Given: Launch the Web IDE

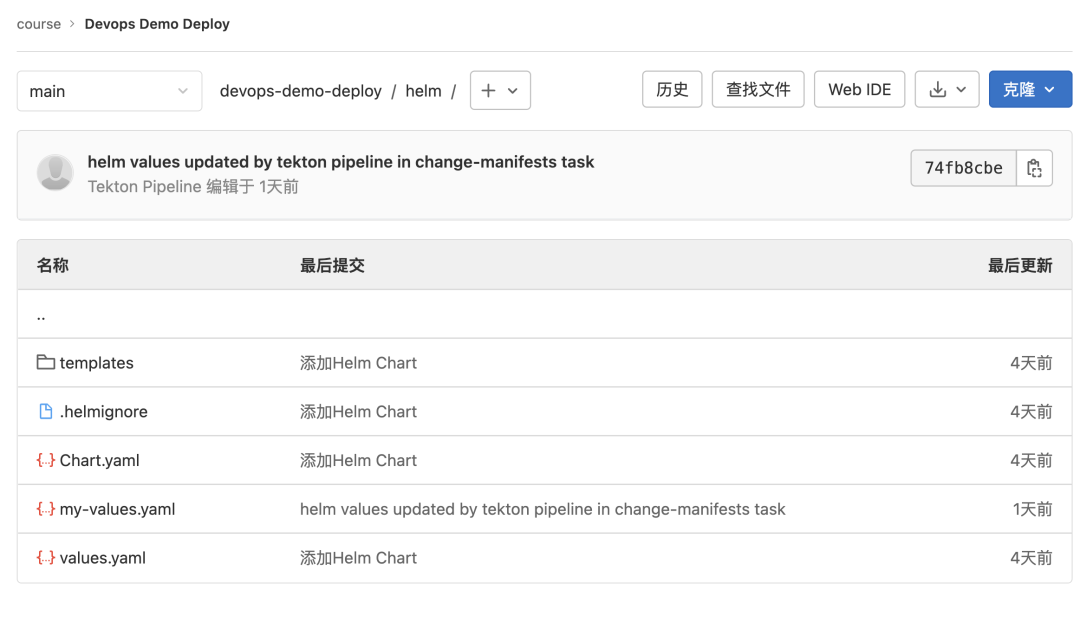Looking at the screenshot, I should 859,89.
